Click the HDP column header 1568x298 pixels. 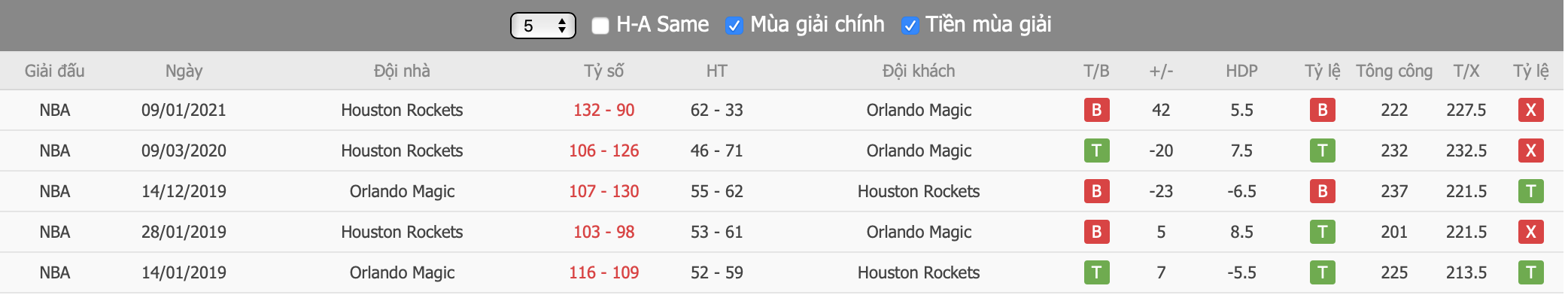coord(1241,71)
